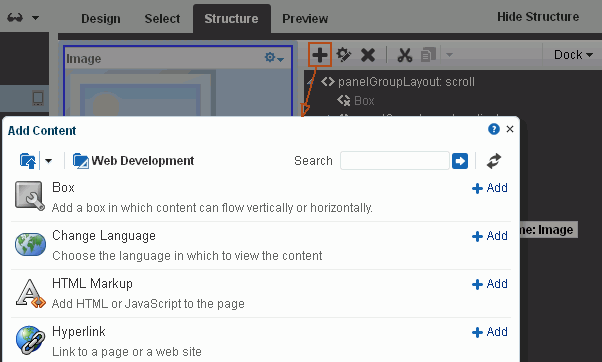Screen dimensions: 602x362
Task: Click the blue search arrow button
Action: 460,161
